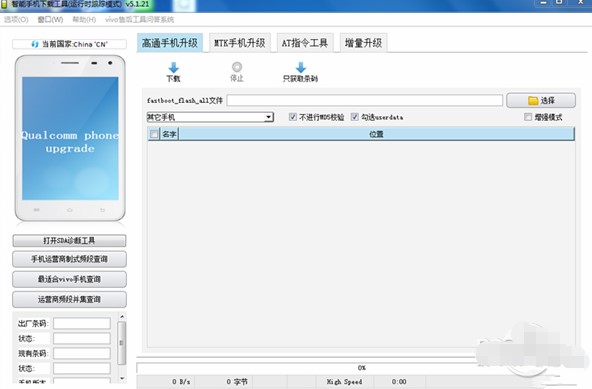
Task: Click 手机运营商制式频段查询 button
Action: [x=69, y=259]
